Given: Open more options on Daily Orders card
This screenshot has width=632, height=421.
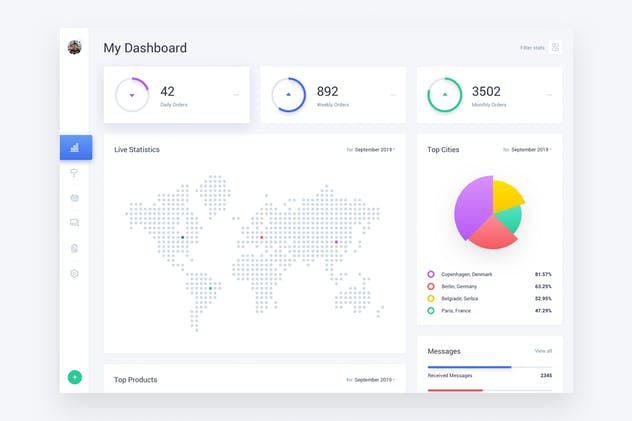Looking at the screenshot, I should (236, 95).
